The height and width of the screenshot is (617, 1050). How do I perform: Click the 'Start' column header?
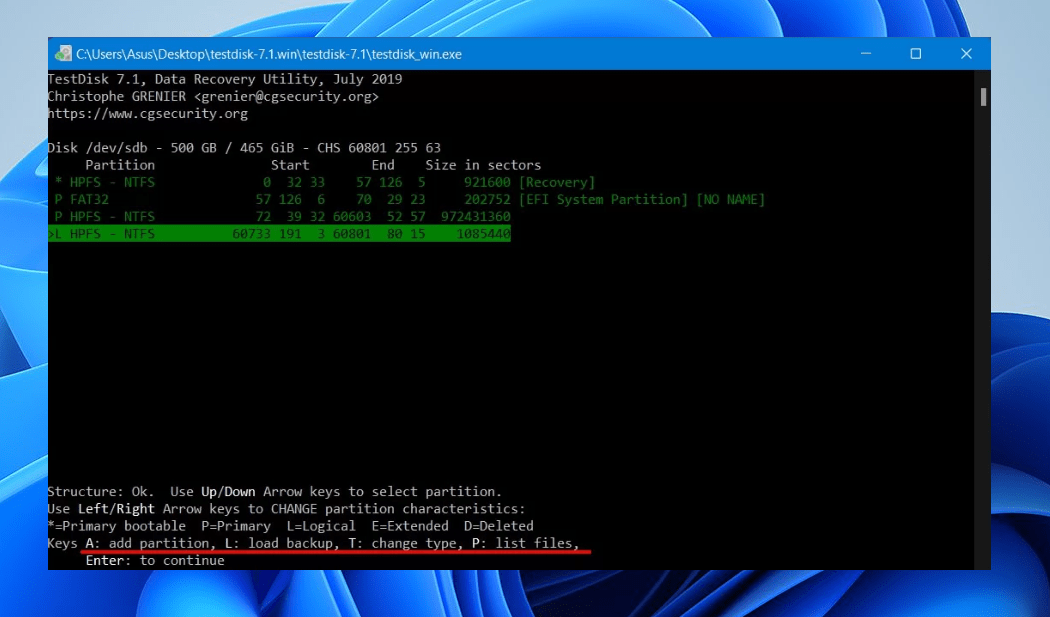point(290,165)
